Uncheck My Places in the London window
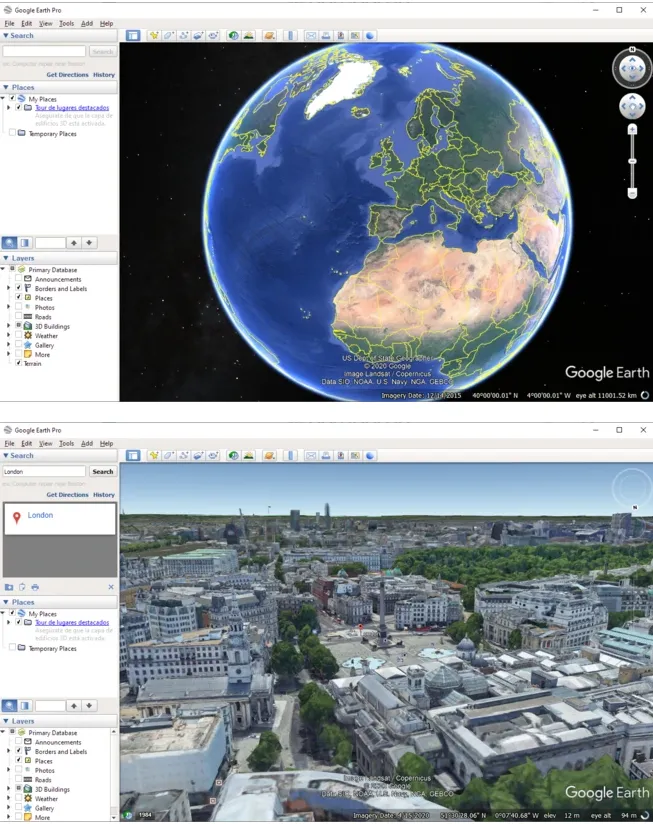Image resolution: width=653 pixels, height=824 pixels. [12, 613]
